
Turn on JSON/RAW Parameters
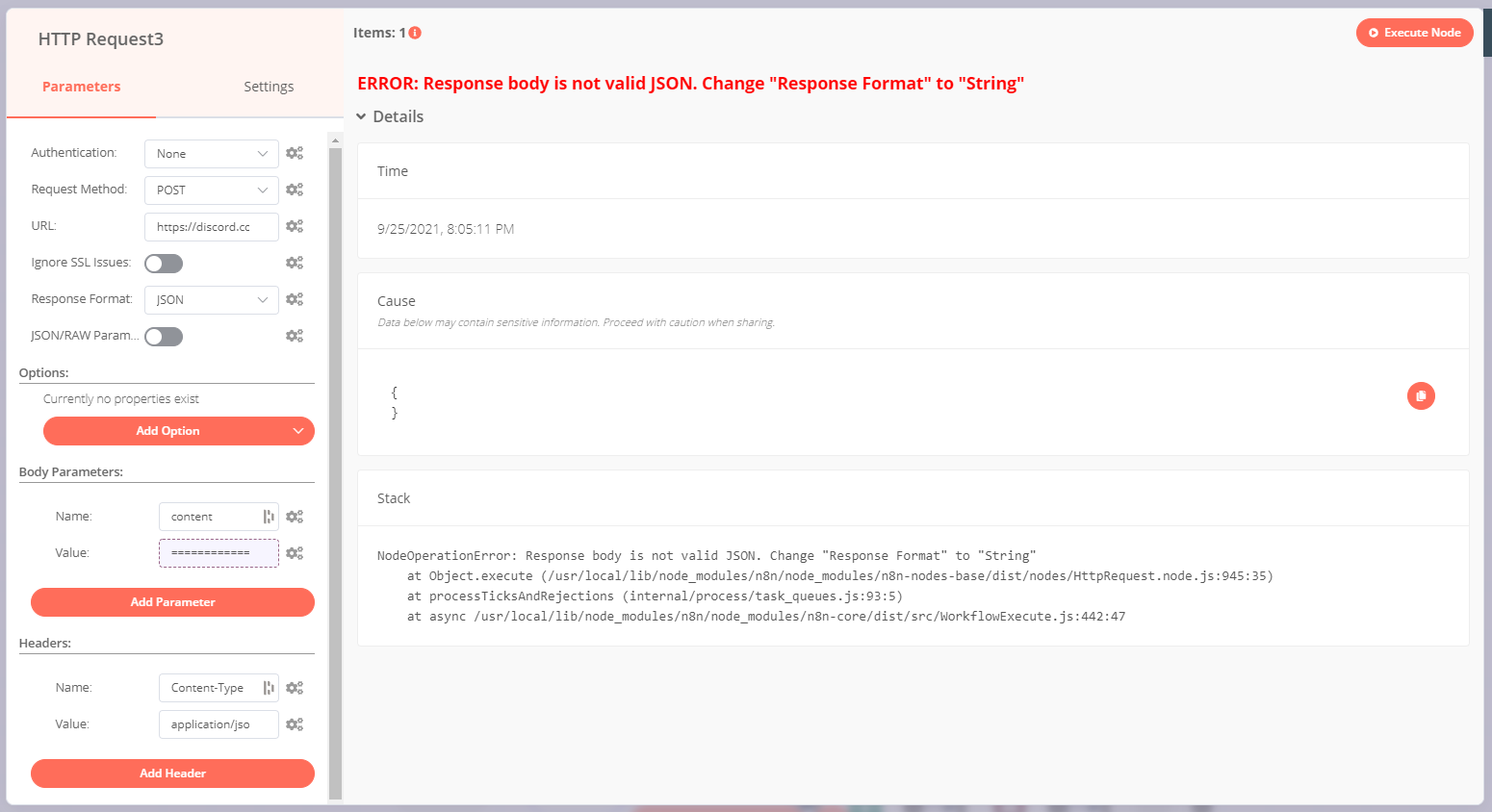[163, 336]
